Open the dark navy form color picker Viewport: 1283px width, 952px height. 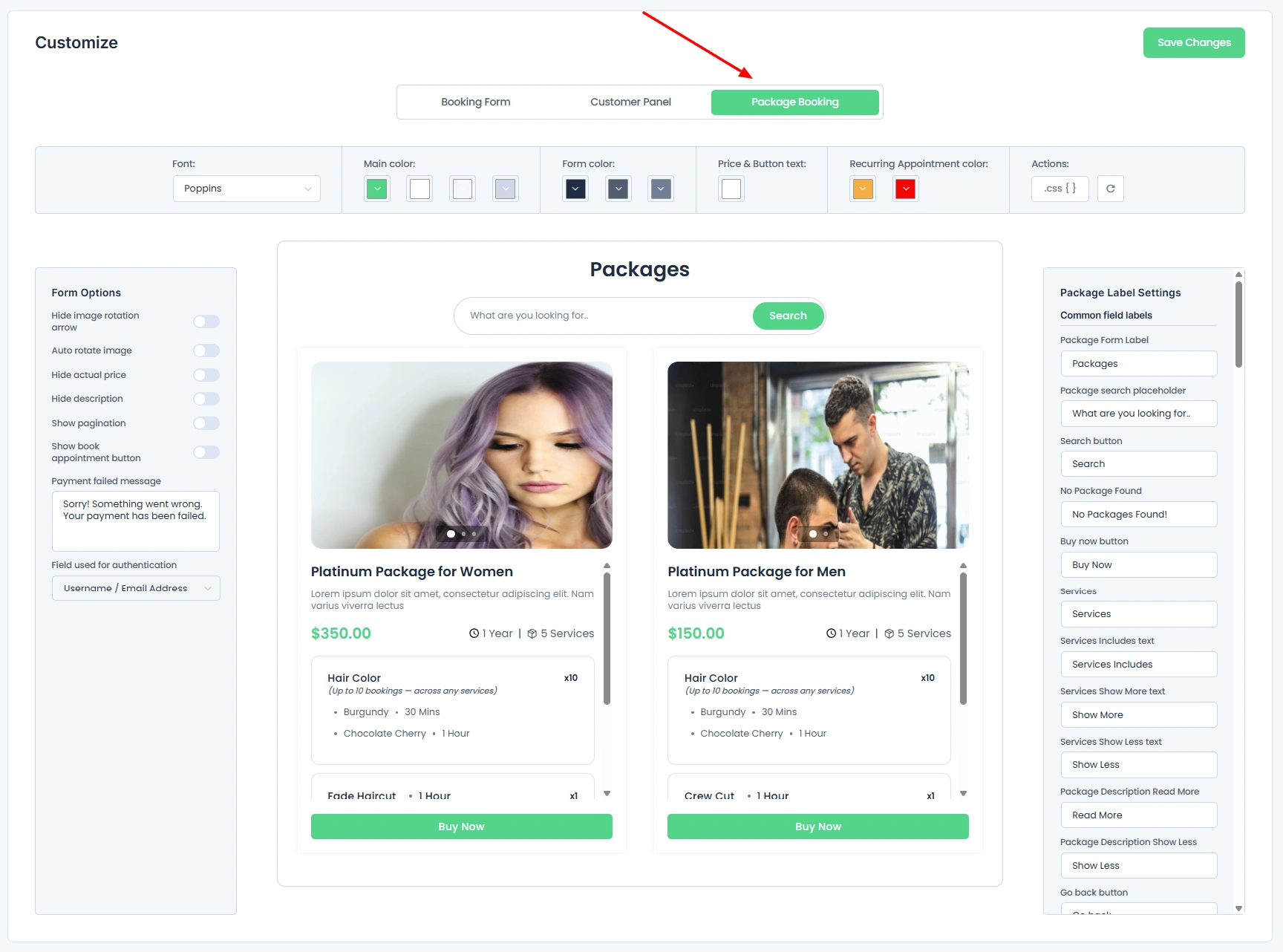click(575, 189)
